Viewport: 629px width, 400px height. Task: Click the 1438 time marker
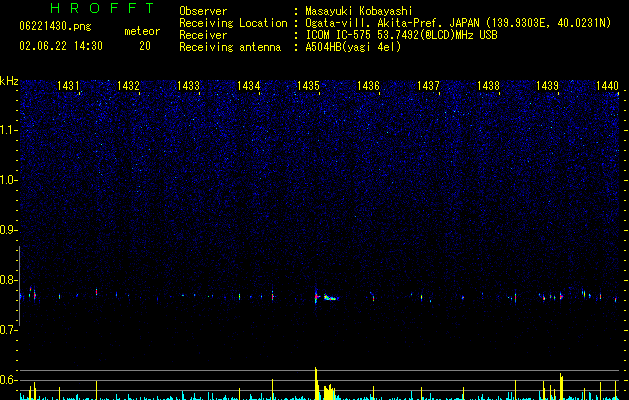488,85
